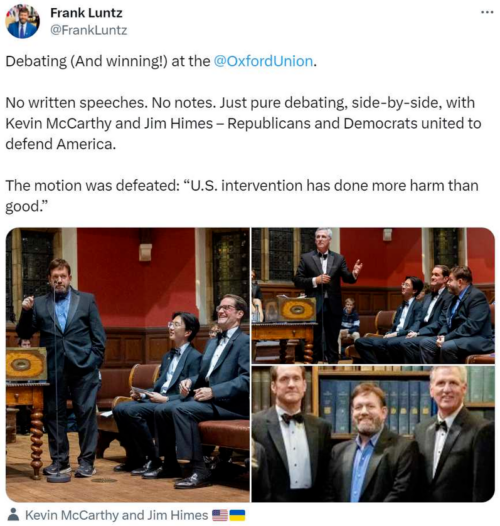Click the tagged-people person icon
This screenshot has height=526, width=500.
pos(13,515)
